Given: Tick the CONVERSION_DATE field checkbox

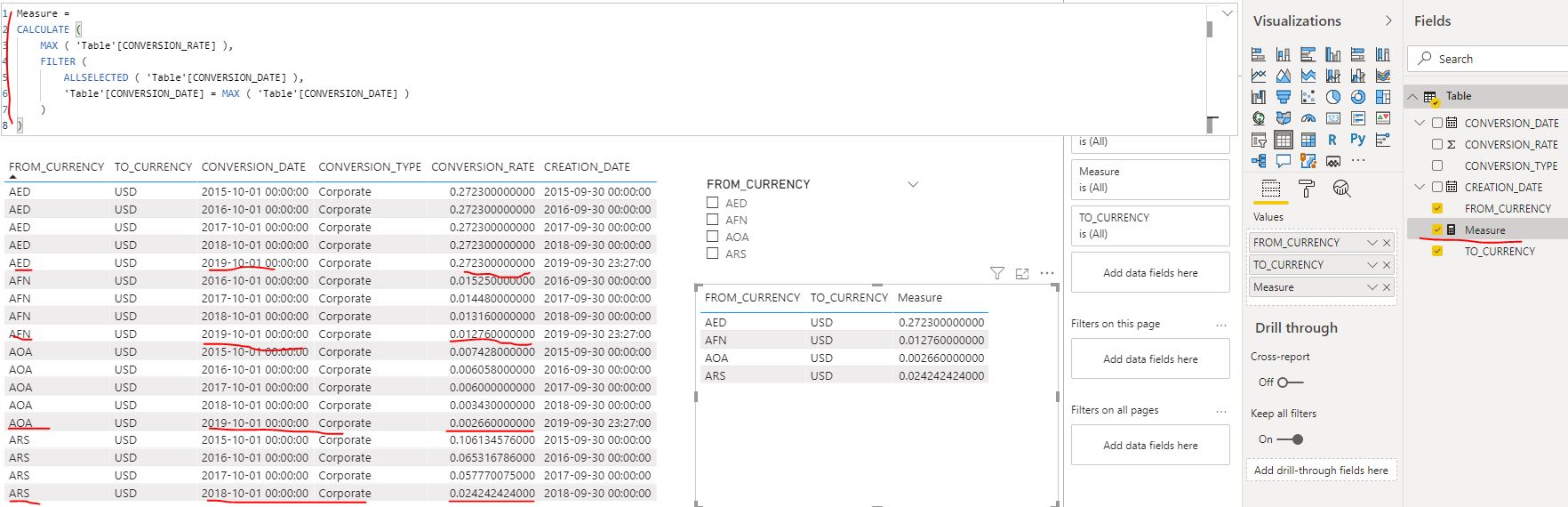Looking at the screenshot, I should point(1437,123).
